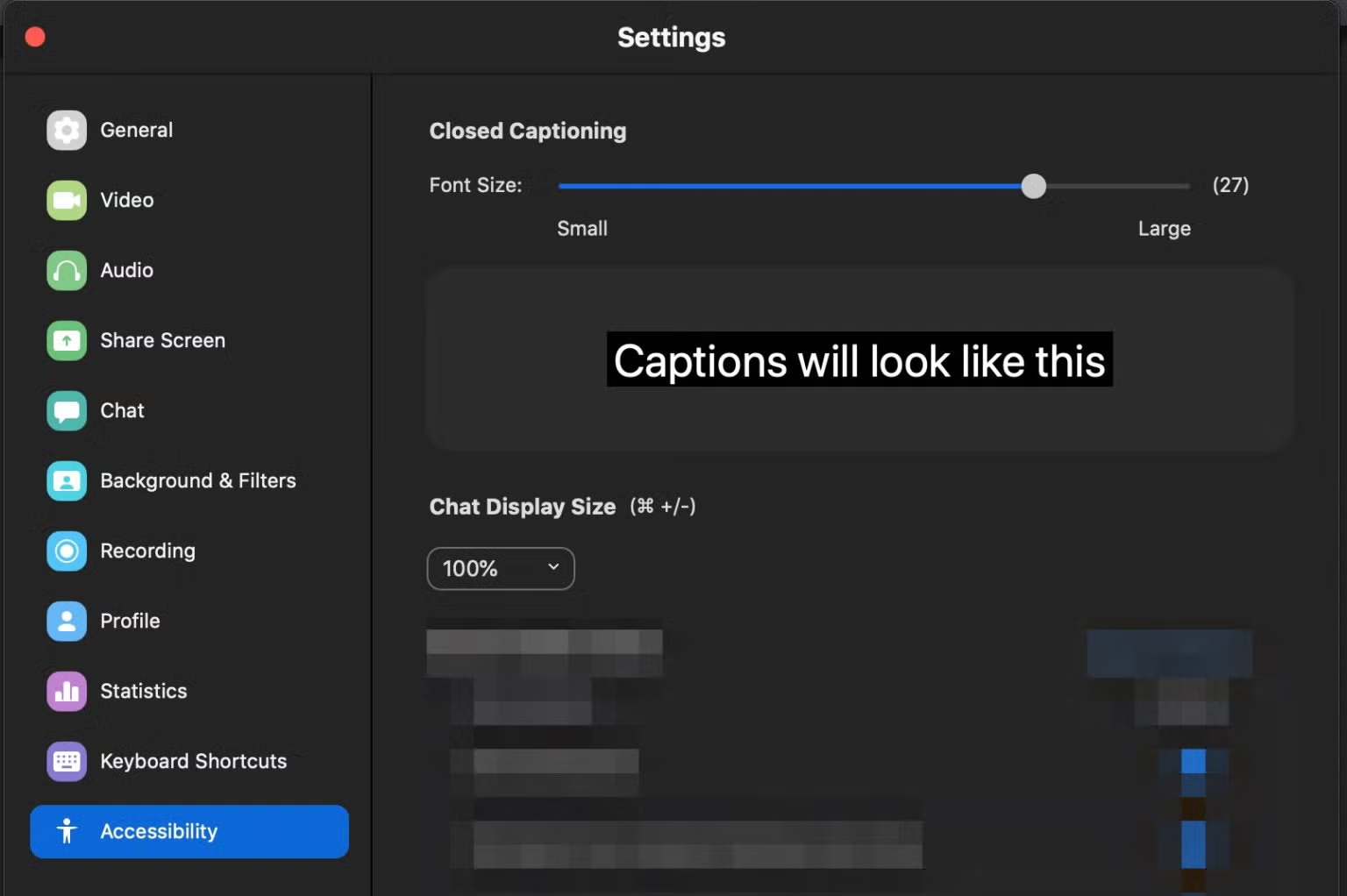1347x896 pixels.
Task: Click the General gear icon
Action: coord(67,130)
